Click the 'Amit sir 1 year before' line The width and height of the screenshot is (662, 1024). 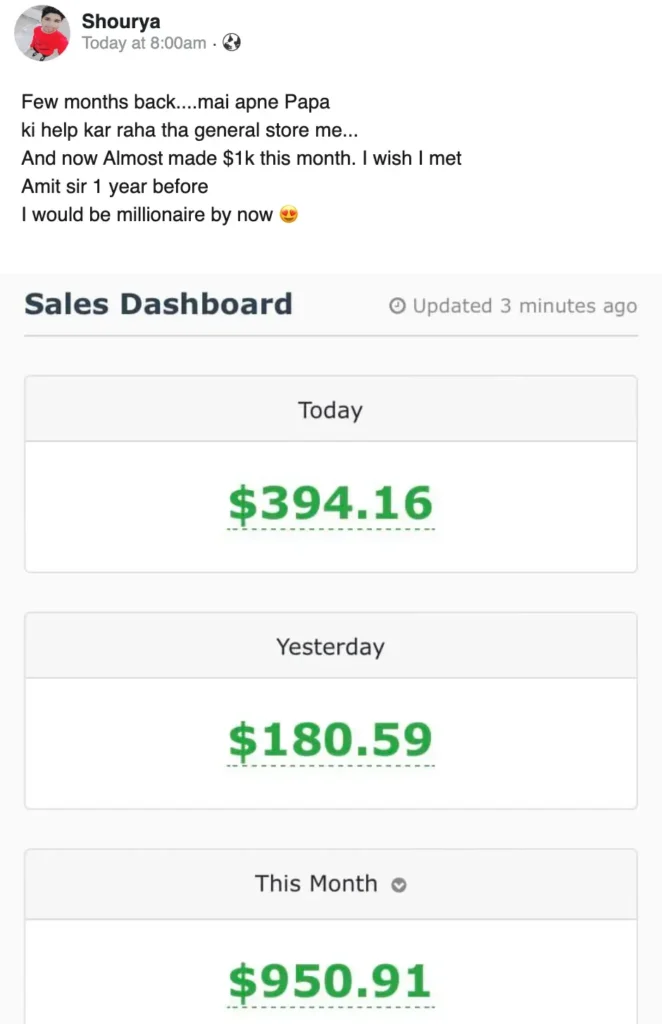pos(114,186)
